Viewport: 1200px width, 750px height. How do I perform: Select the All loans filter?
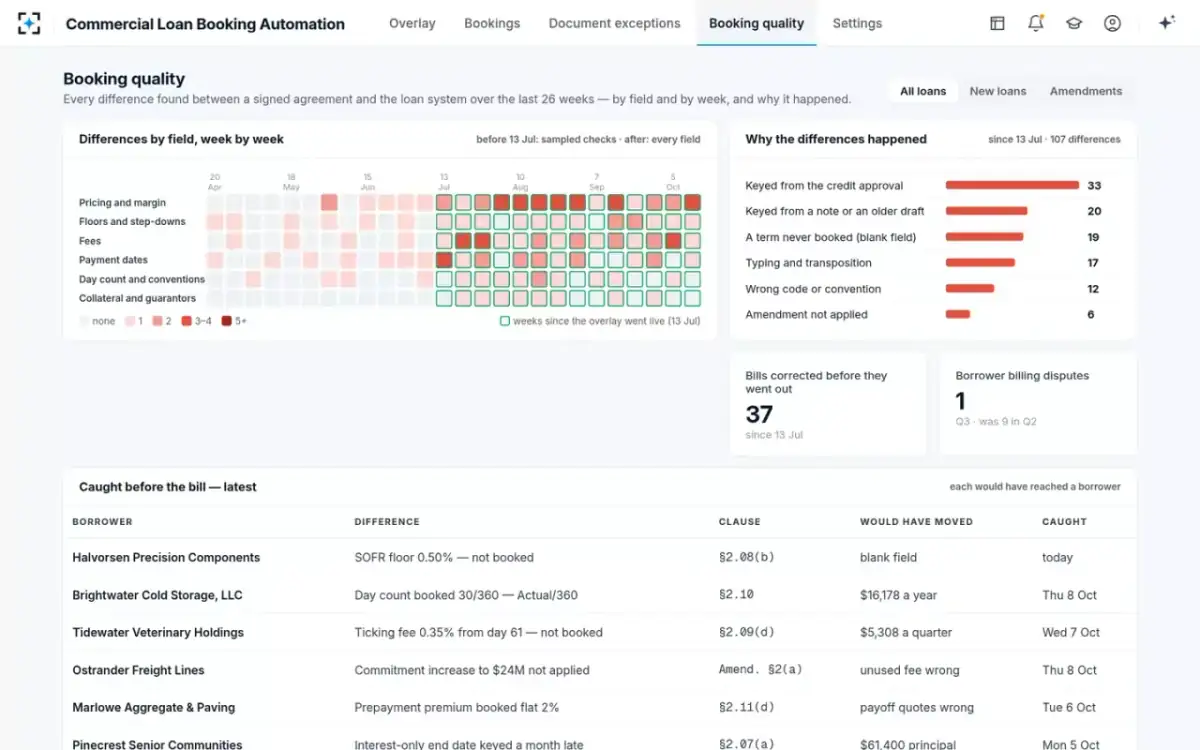923,91
